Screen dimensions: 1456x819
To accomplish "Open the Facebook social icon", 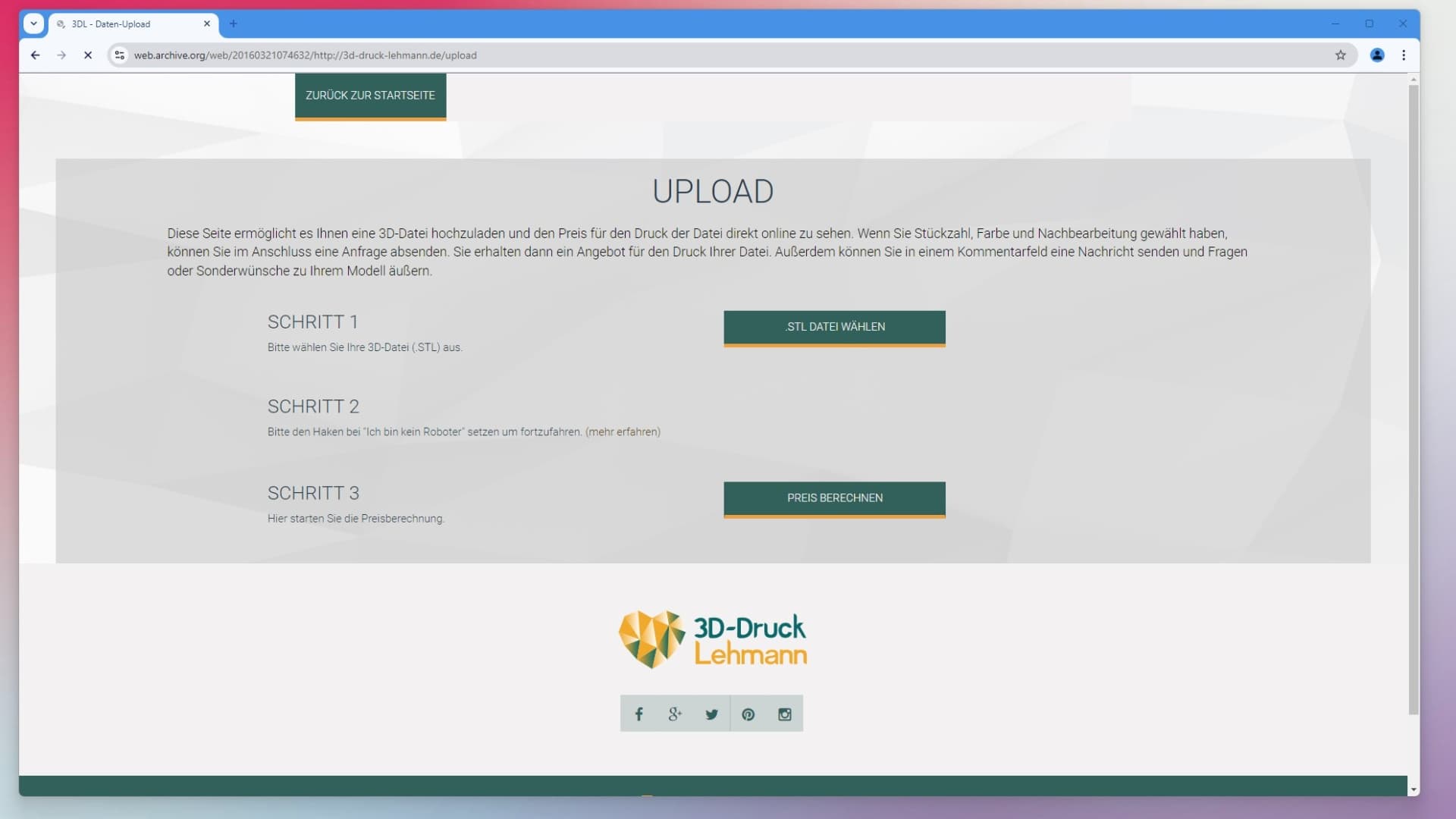I will pyautogui.click(x=639, y=714).
